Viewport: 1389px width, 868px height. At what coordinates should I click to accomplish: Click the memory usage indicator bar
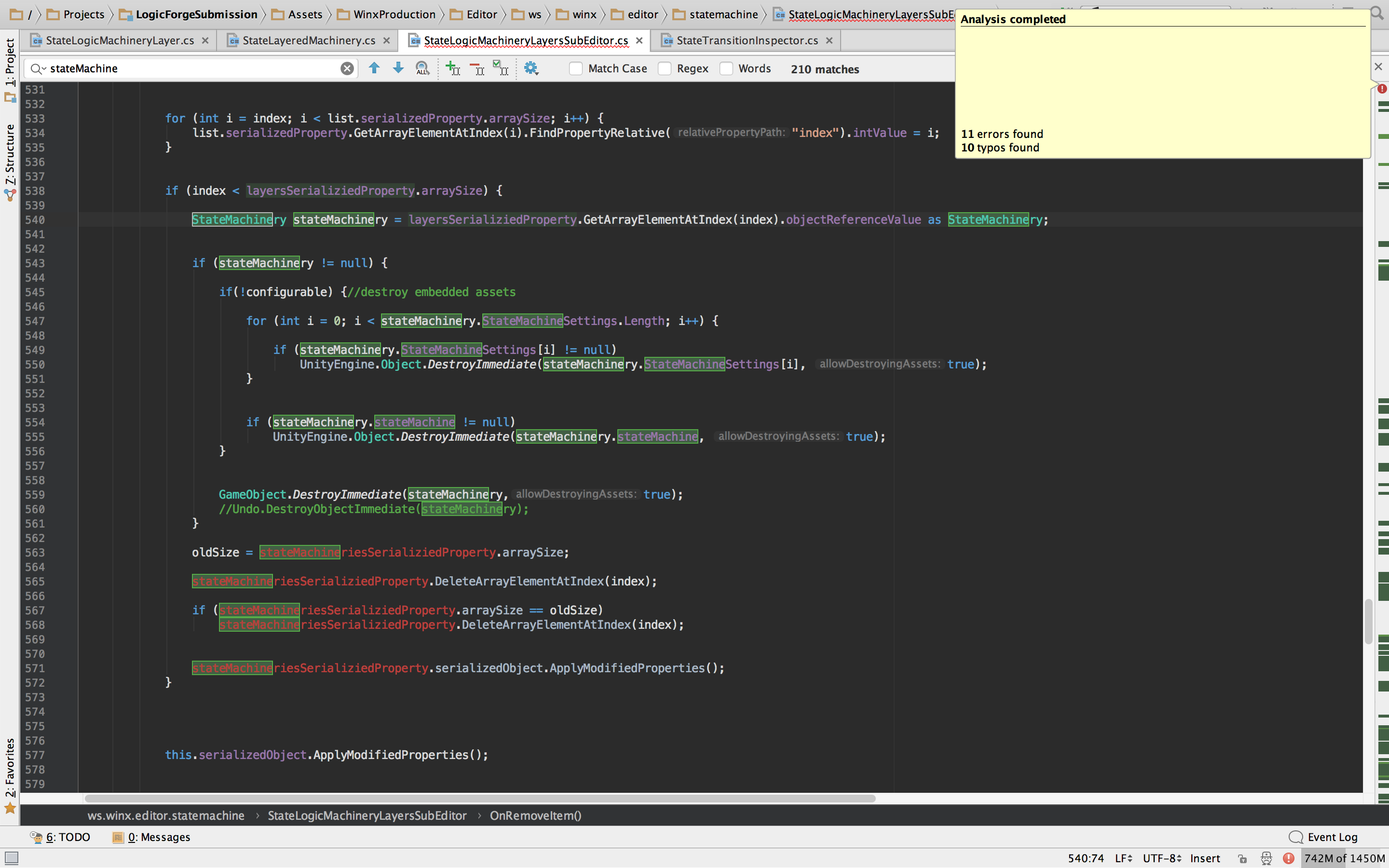pos(1344,858)
